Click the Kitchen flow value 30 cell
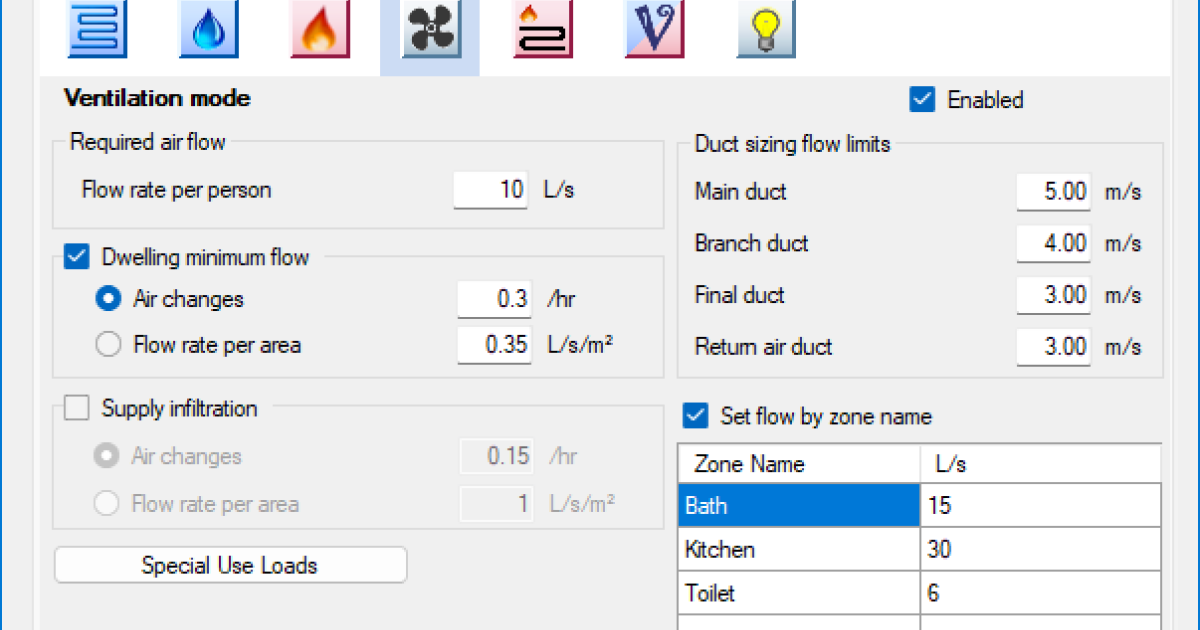 [1040, 550]
